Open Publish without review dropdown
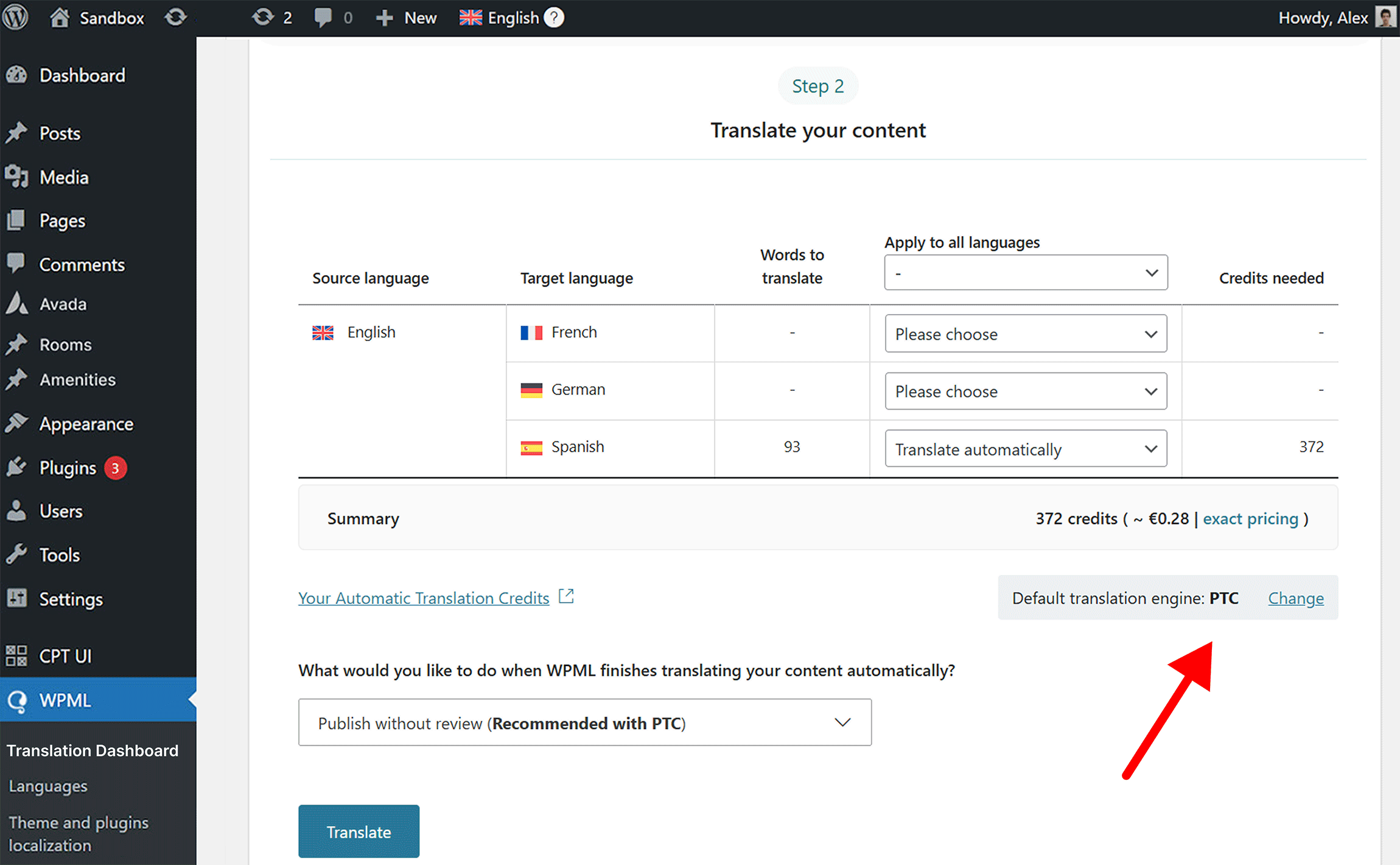Viewport: 1400px width, 865px height. coord(585,723)
